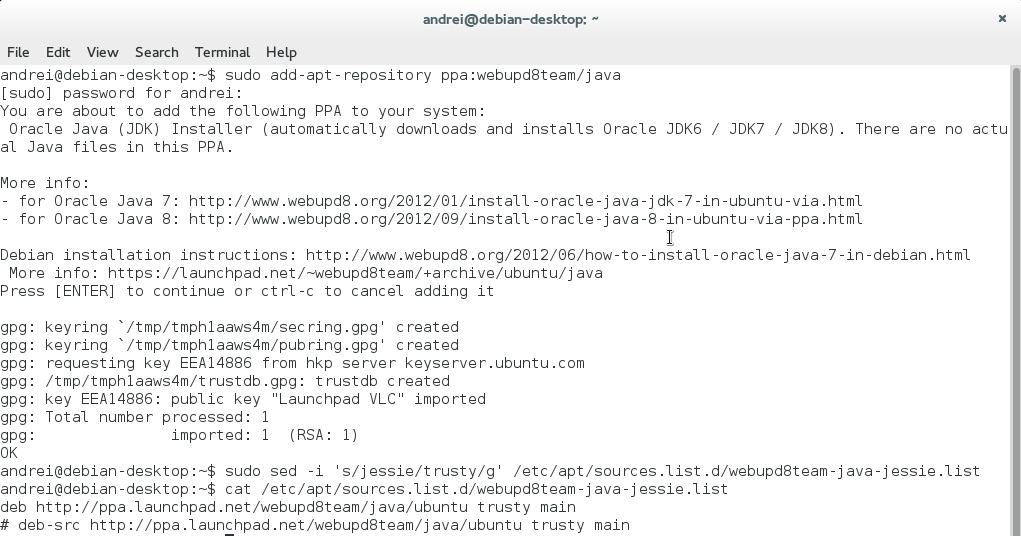Open the File menu
Image resolution: width=1021 pixels, height=536 pixels.
click(18, 52)
